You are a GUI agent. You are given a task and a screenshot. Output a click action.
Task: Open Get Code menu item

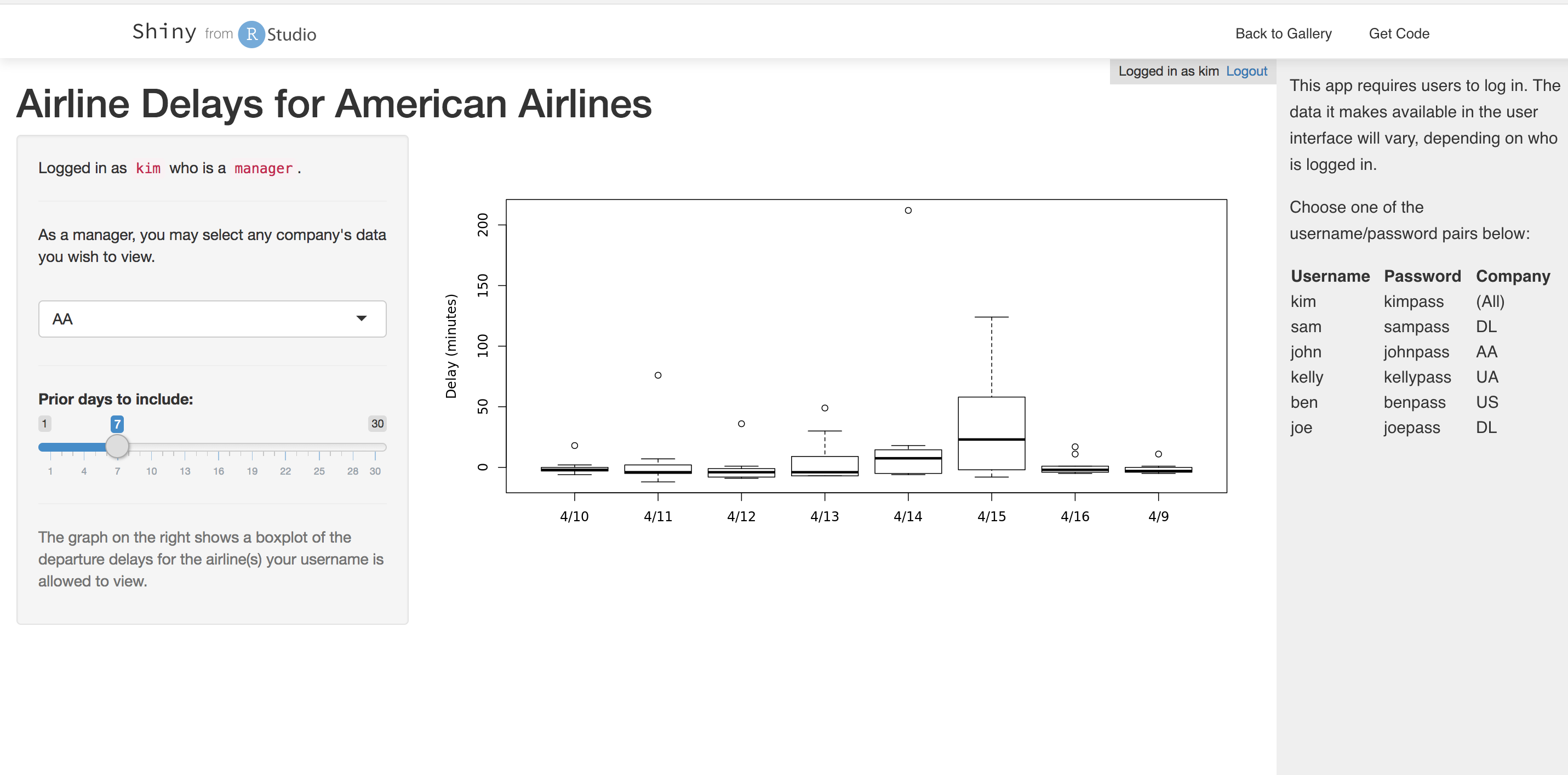(x=1399, y=33)
